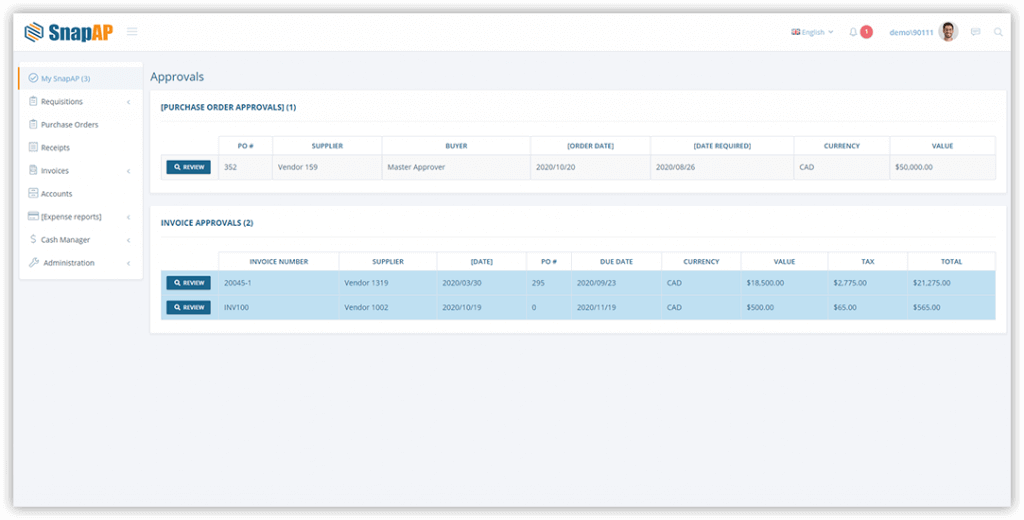Click the $21,275.00 total cell
Viewport: 1024px width, 520px height.
point(952,283)
